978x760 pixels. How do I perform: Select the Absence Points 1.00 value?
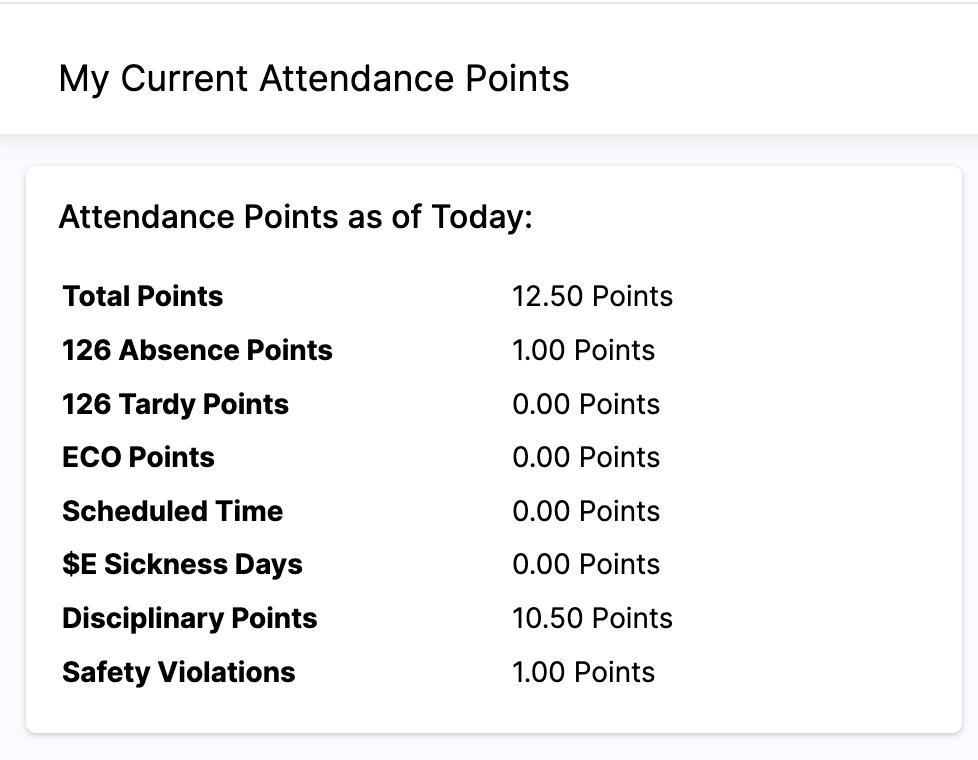(584, 350)
